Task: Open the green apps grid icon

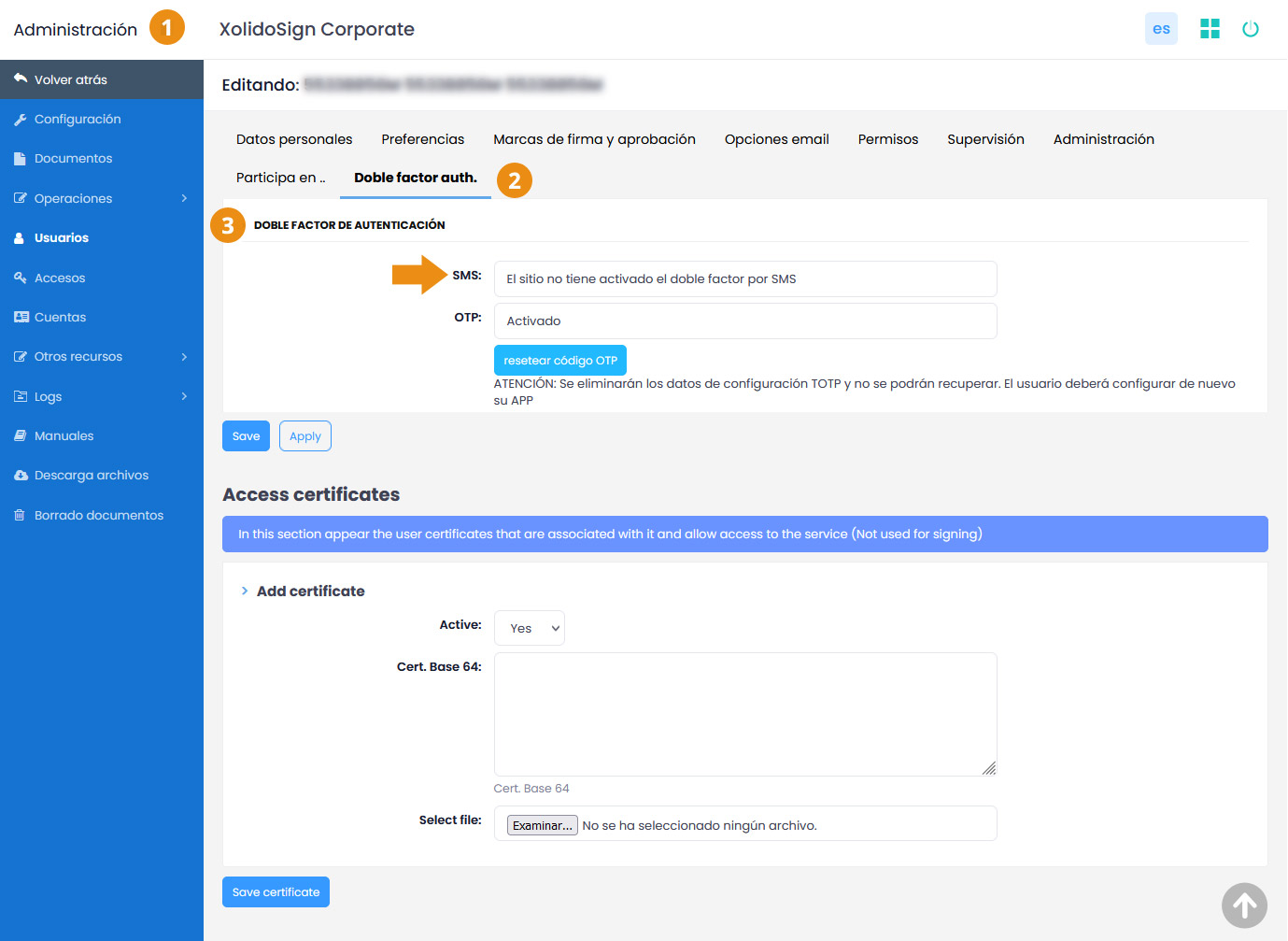Action: click(x=1210, y=29)
